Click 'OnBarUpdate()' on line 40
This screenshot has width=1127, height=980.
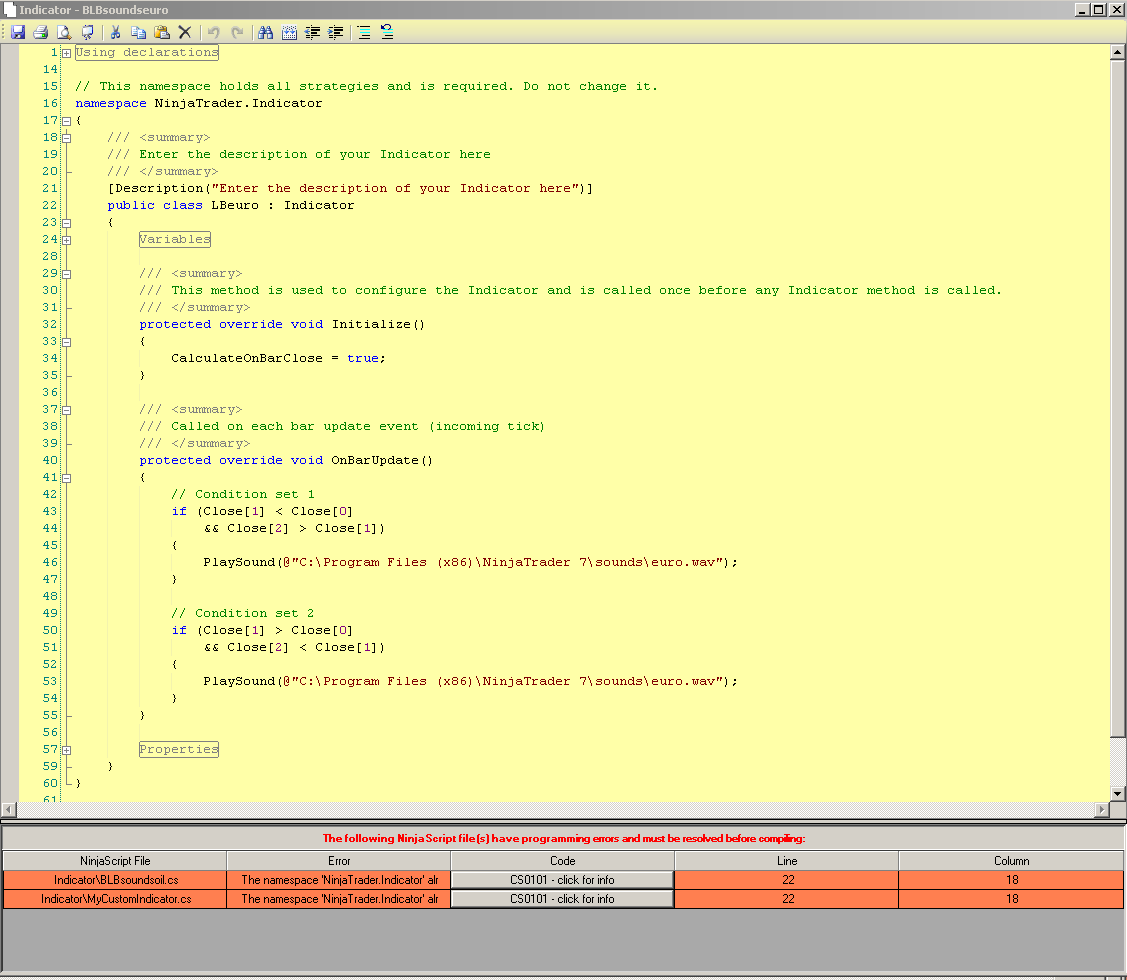coord(382,461)
